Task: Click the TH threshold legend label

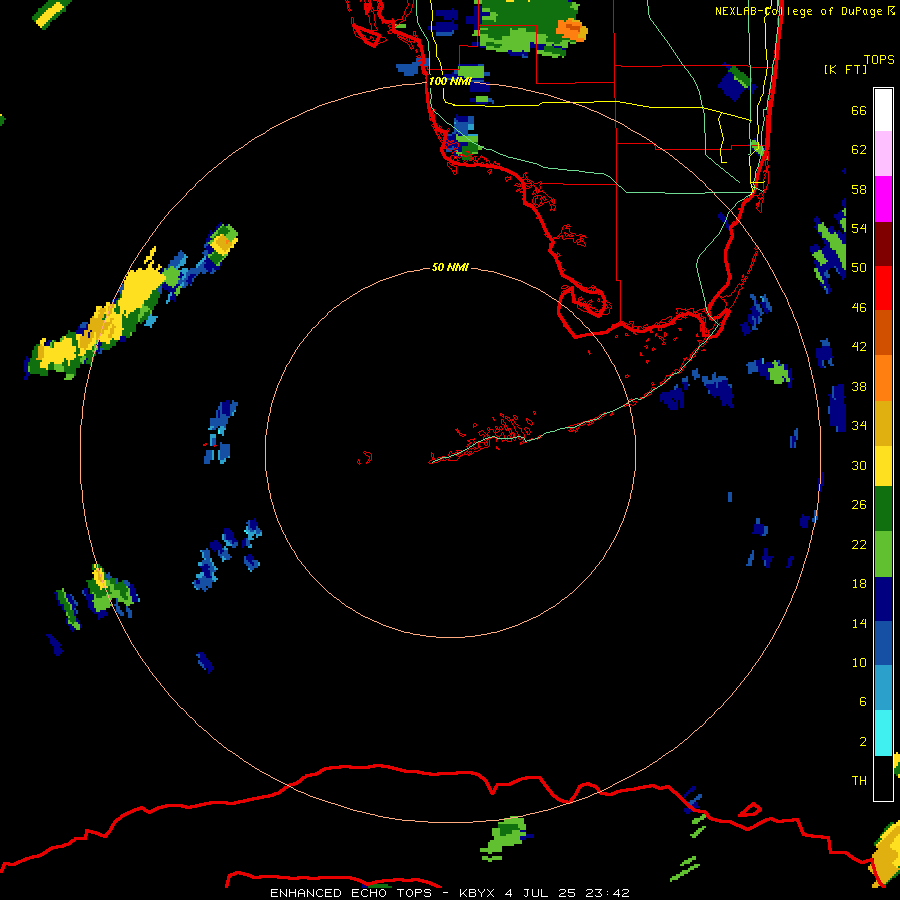Action: tap(859, 781)
